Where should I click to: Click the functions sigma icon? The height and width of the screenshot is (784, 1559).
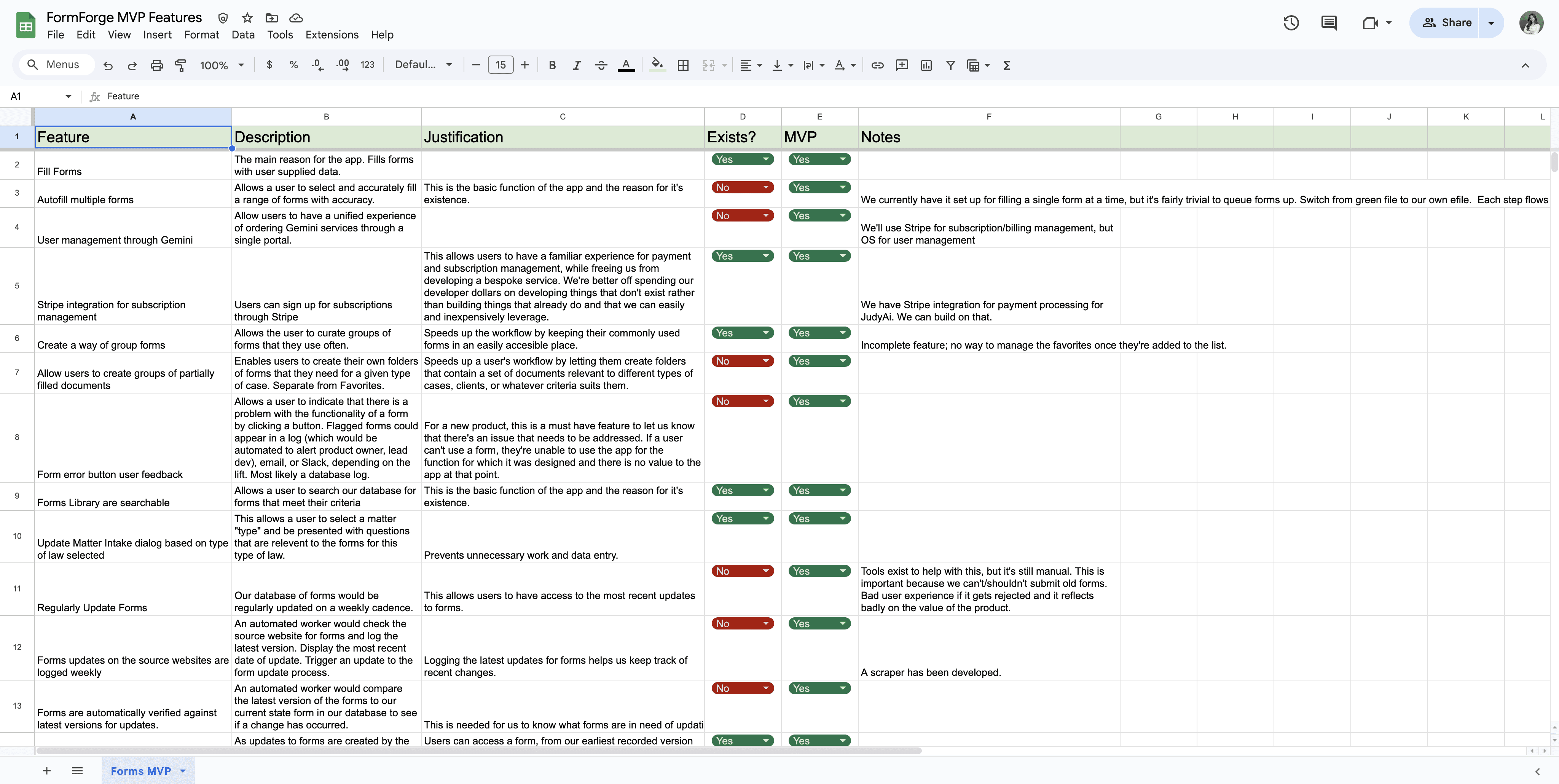click(1006, 65)
